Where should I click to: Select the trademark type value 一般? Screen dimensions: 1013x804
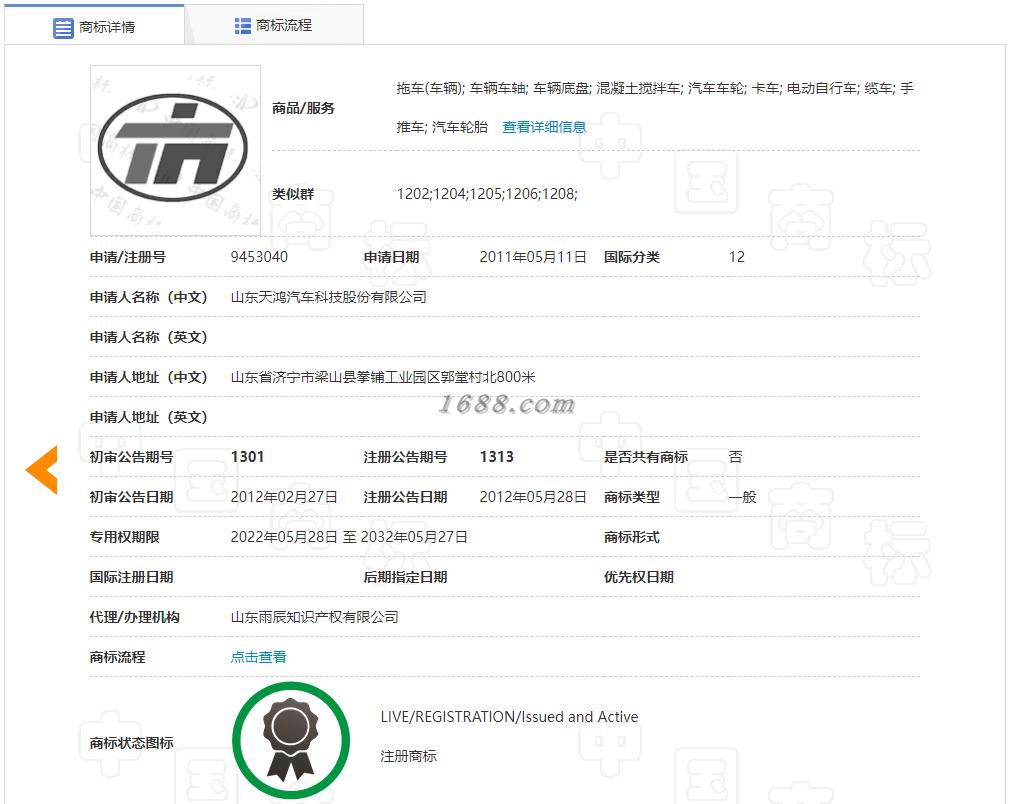click(x=742, y=497)
